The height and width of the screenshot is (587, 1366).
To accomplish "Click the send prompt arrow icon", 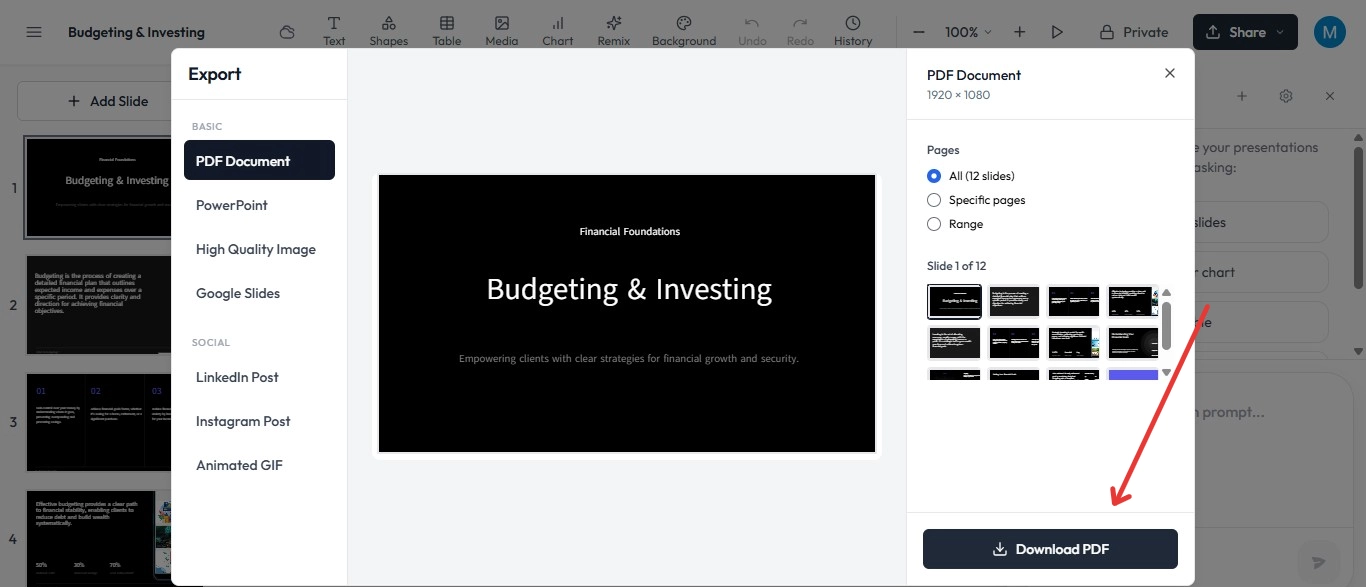I will tap(1318, 562).
